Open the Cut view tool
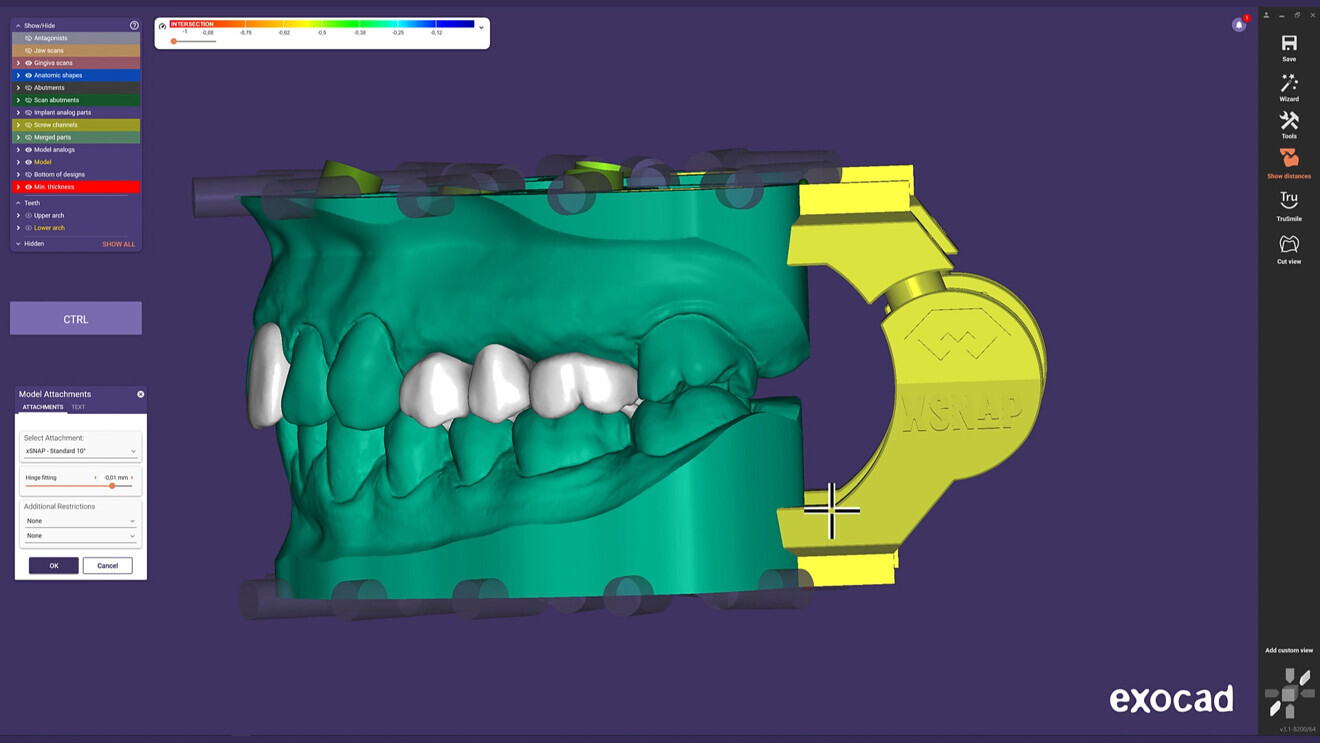 coord(1288,247)
